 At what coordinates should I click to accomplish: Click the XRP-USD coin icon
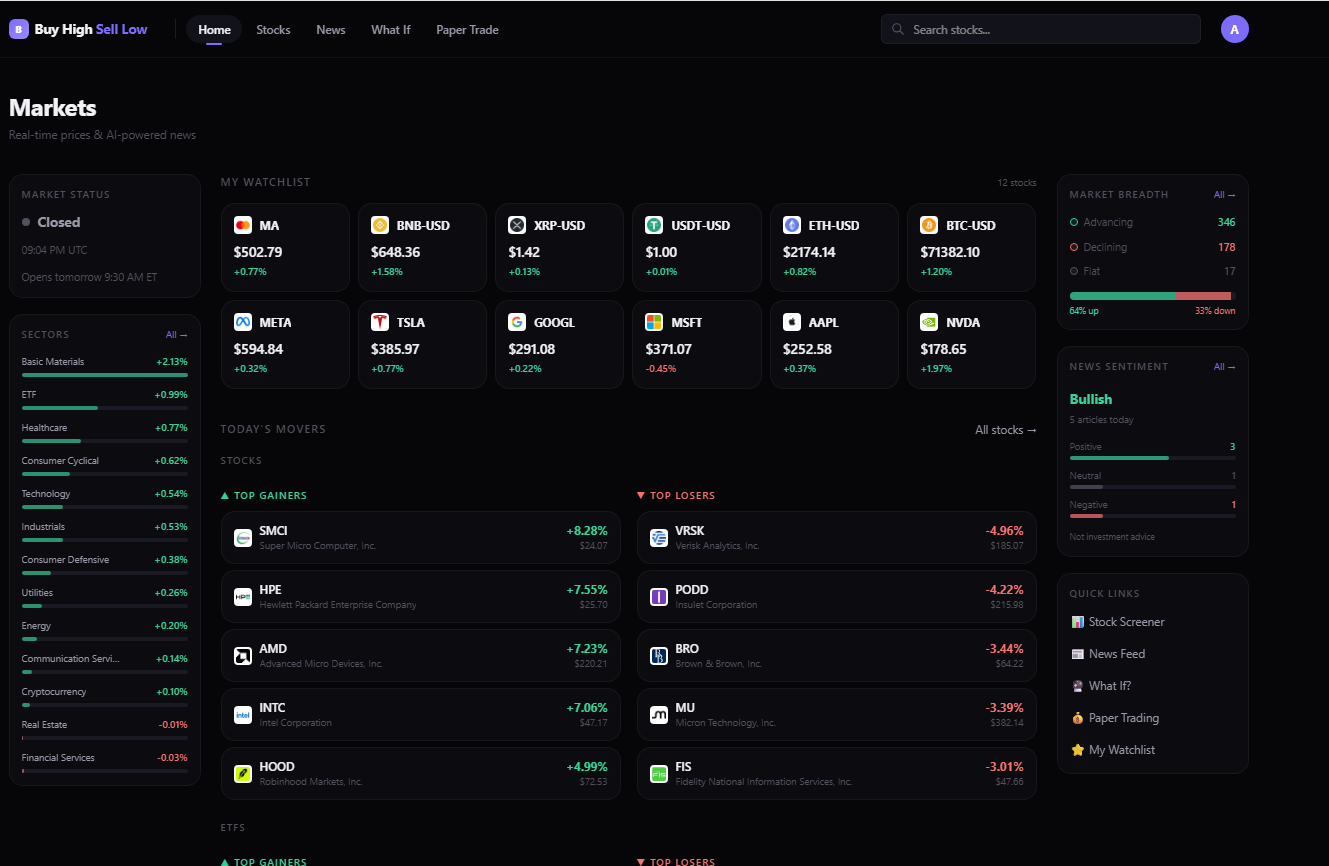[x=517, y=225]
